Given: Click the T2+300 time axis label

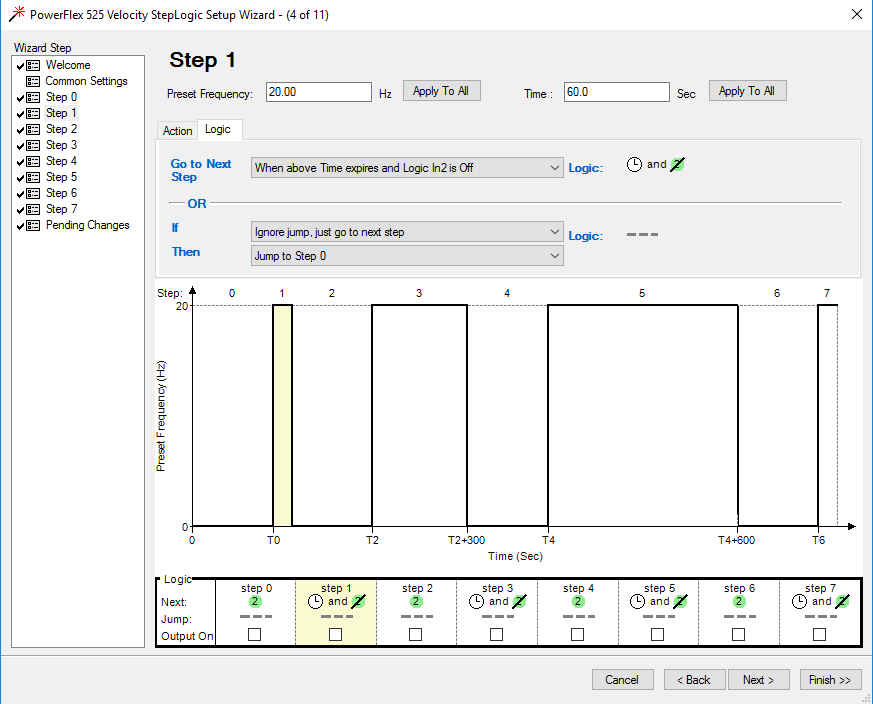Looking at the screenshot, I should coord(467,540).
